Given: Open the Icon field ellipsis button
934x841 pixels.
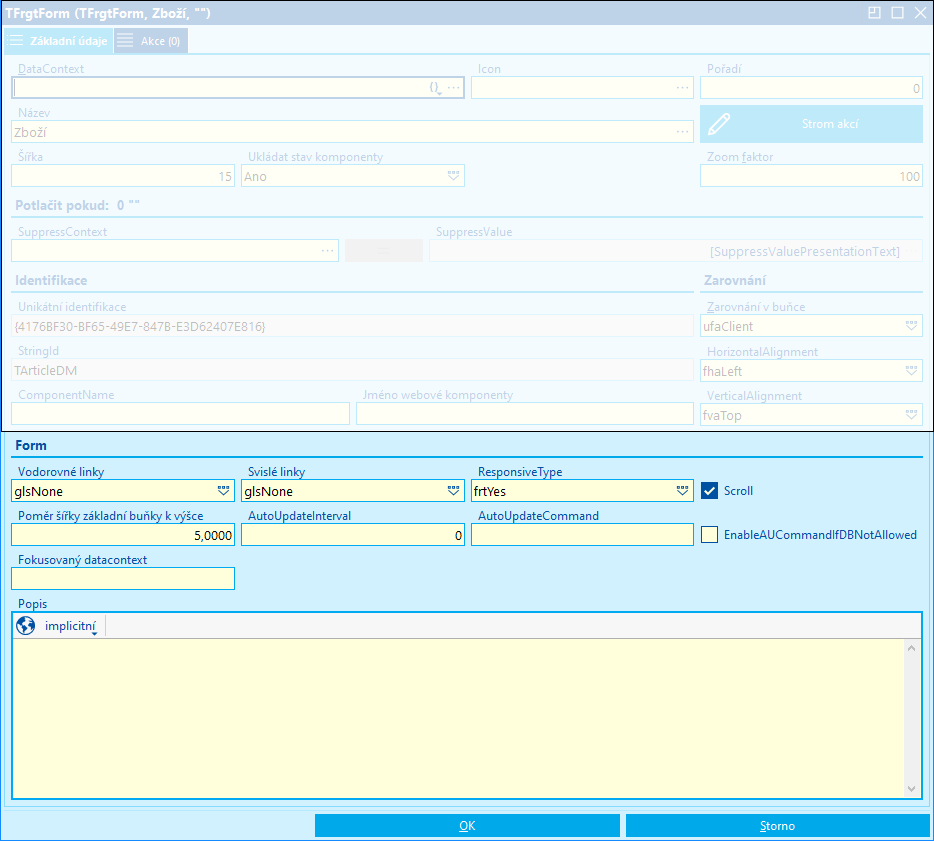Looking at the screenshot, I should tap(683, 88).
